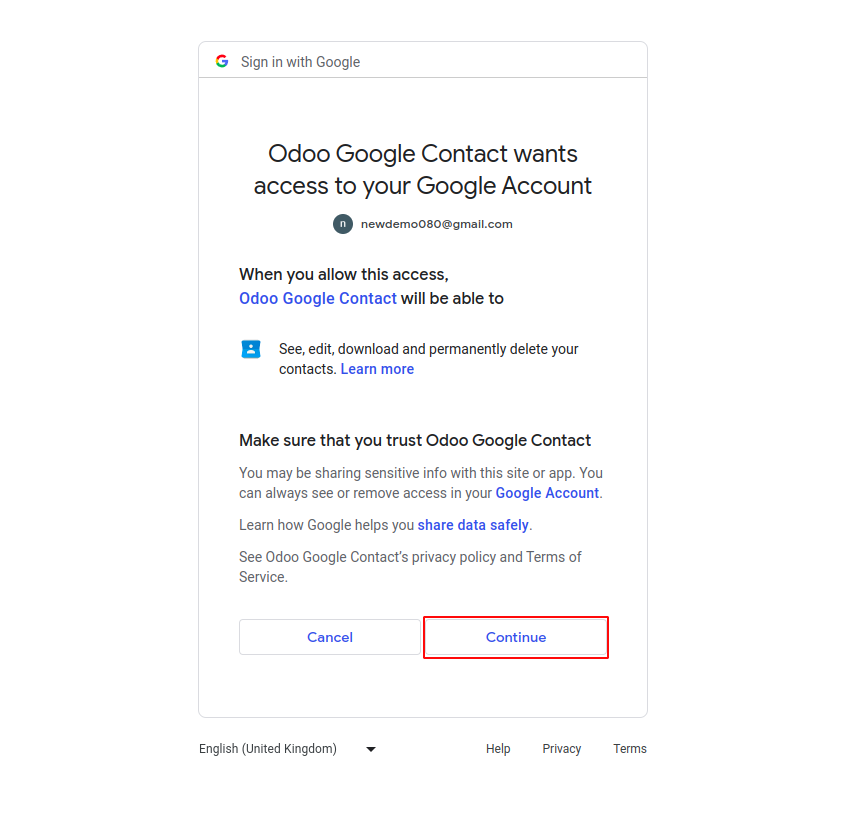Image resolution: width=841 pixels, height=815 pixels.
Task: Click the Sign in with Google header text
Action: coord(300,62)
